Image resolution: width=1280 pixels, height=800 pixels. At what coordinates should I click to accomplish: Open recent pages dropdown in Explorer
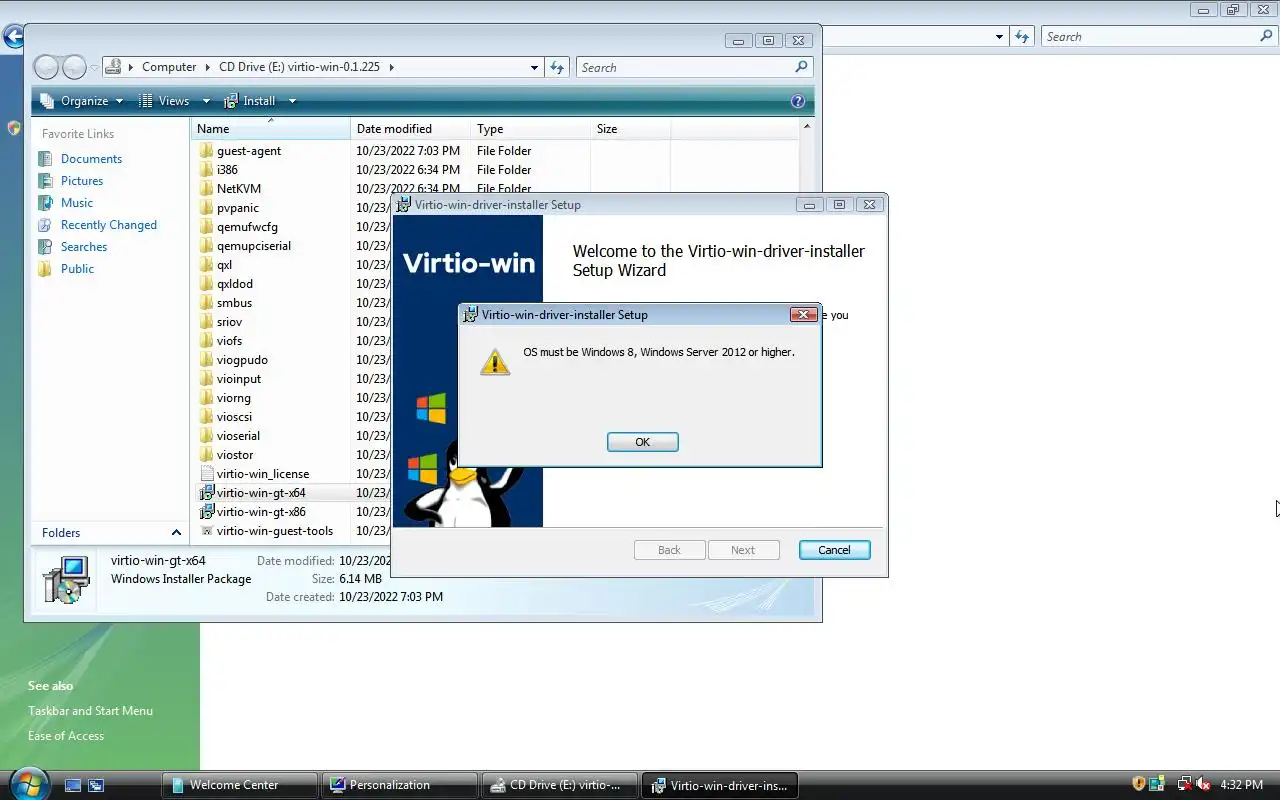click(94, 67)
